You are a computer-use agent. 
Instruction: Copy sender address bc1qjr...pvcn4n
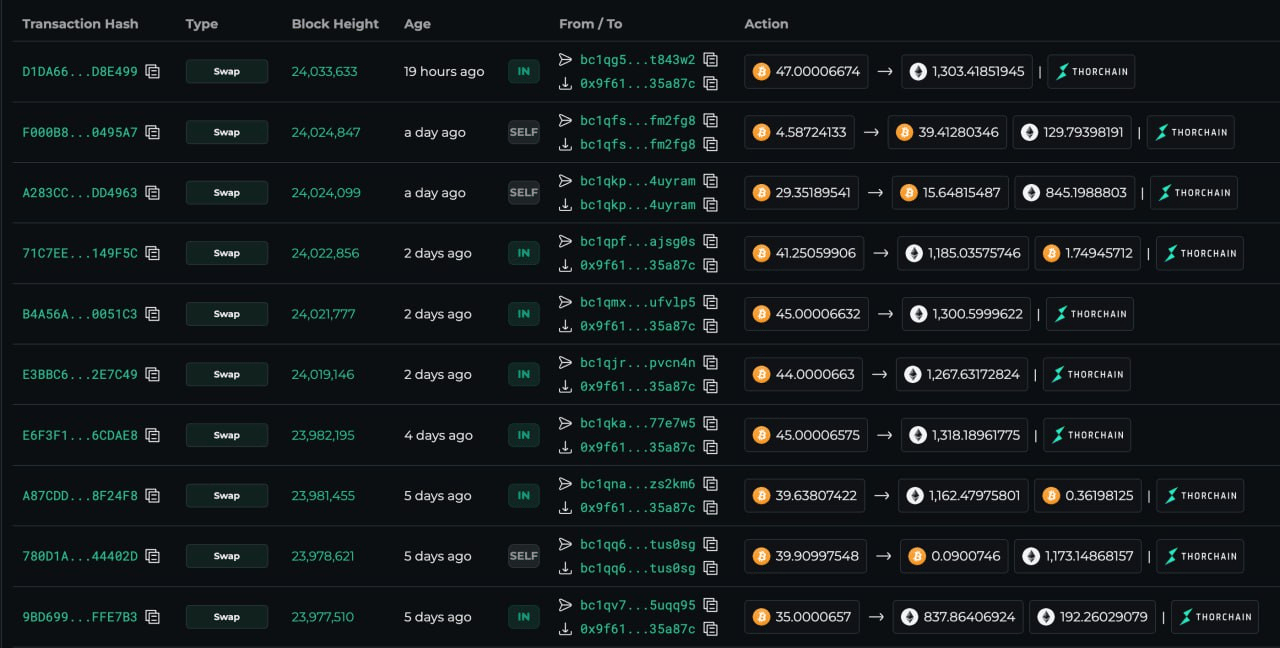710,362
